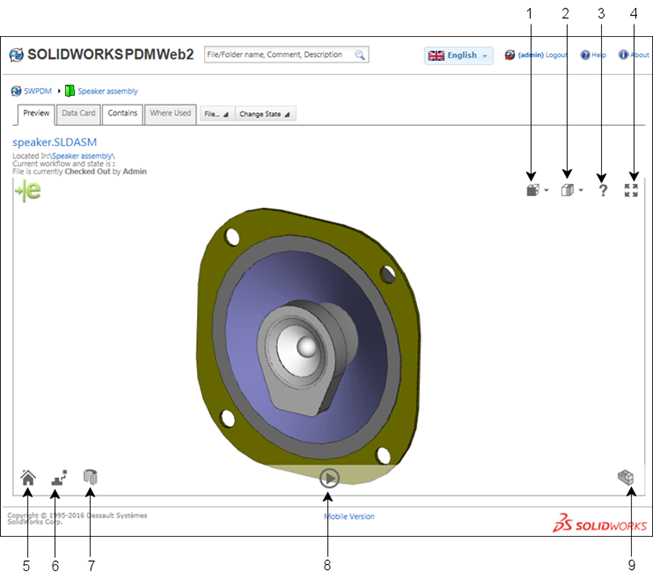Image resolution: width=653 pixels, height=572 pixels.
Task: Enter full screen preview mode
Action: click(x=631, y=190)
